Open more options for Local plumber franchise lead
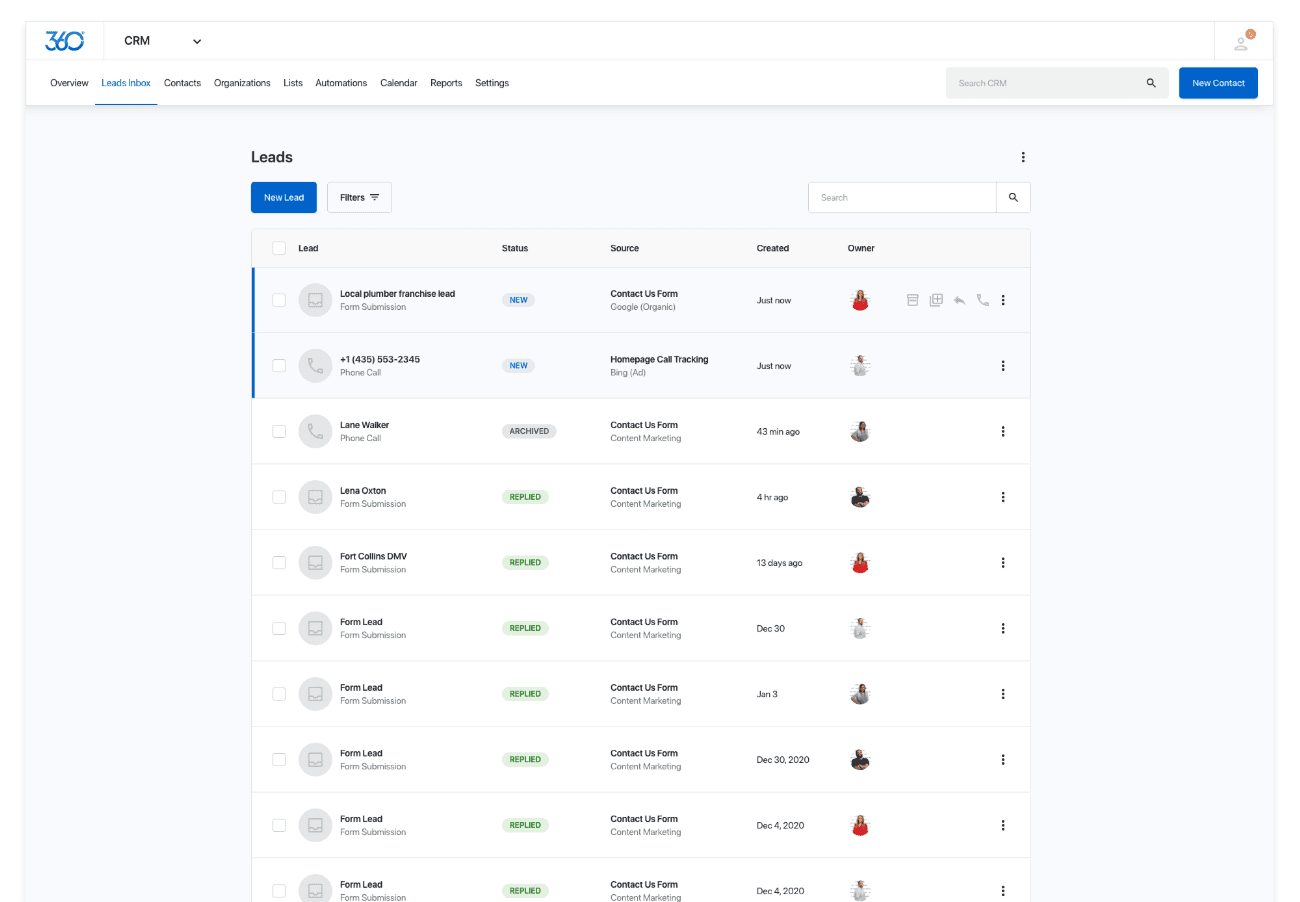Screen dimensions: 1300x902 [1003, 300]
